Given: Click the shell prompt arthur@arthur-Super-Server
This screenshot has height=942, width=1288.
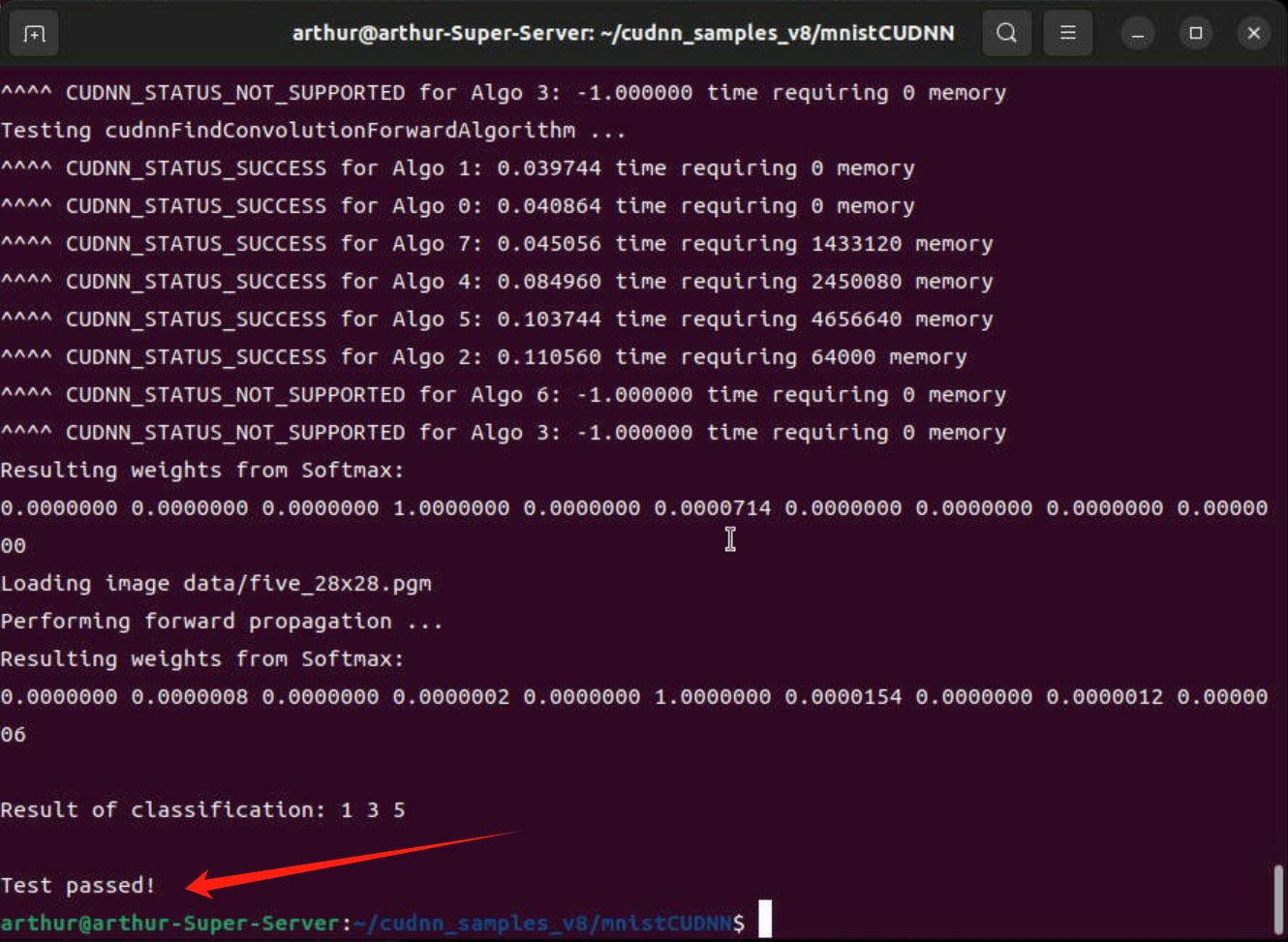Looking at the screenshot, I should (169, 923).
